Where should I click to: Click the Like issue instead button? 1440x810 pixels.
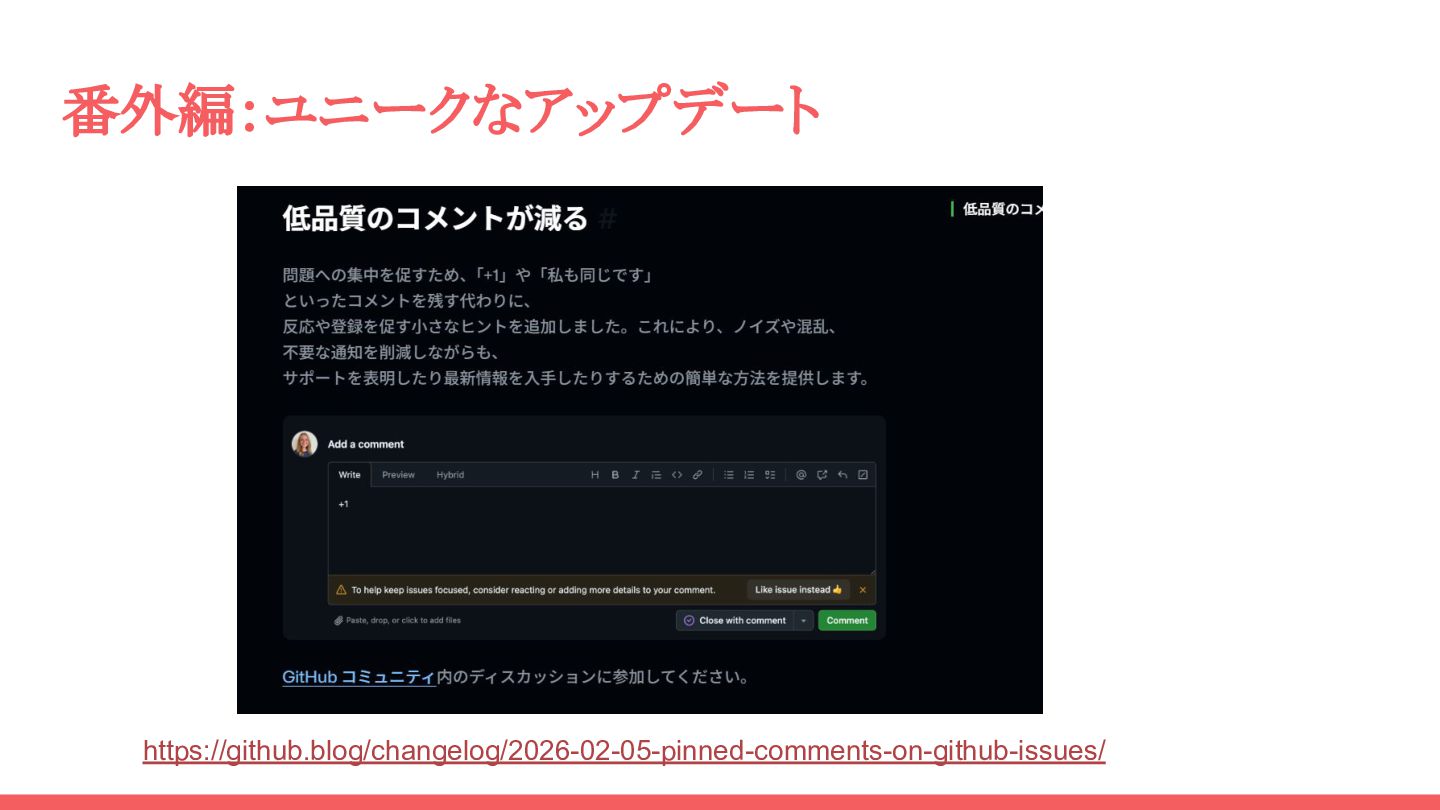798,590
